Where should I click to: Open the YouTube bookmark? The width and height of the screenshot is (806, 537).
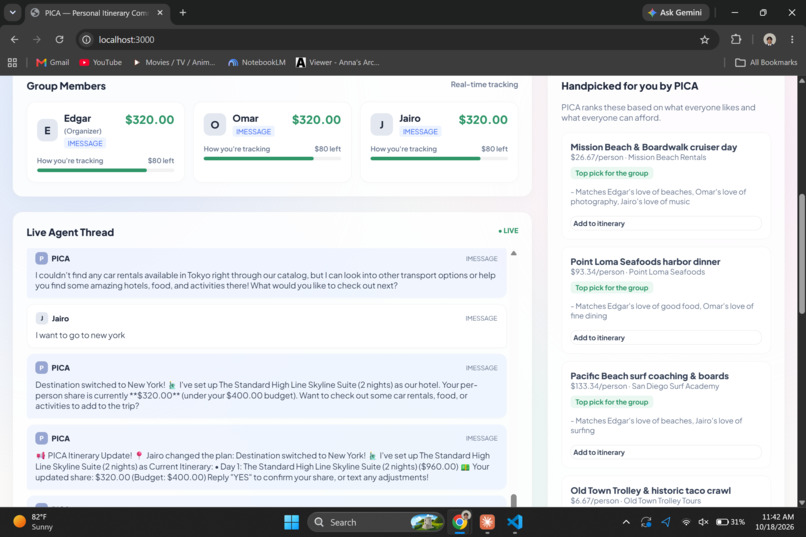coord(100,63)
